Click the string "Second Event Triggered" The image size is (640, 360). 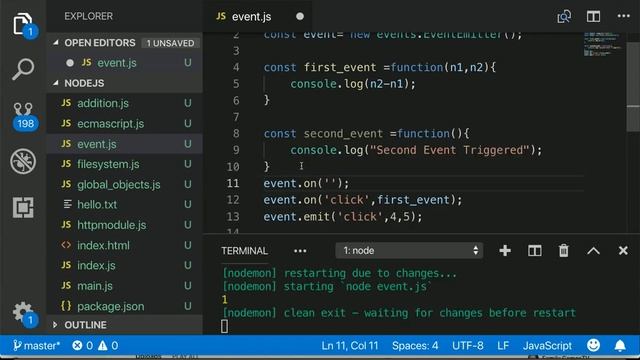pyautogui.click(x=449, y=150)
